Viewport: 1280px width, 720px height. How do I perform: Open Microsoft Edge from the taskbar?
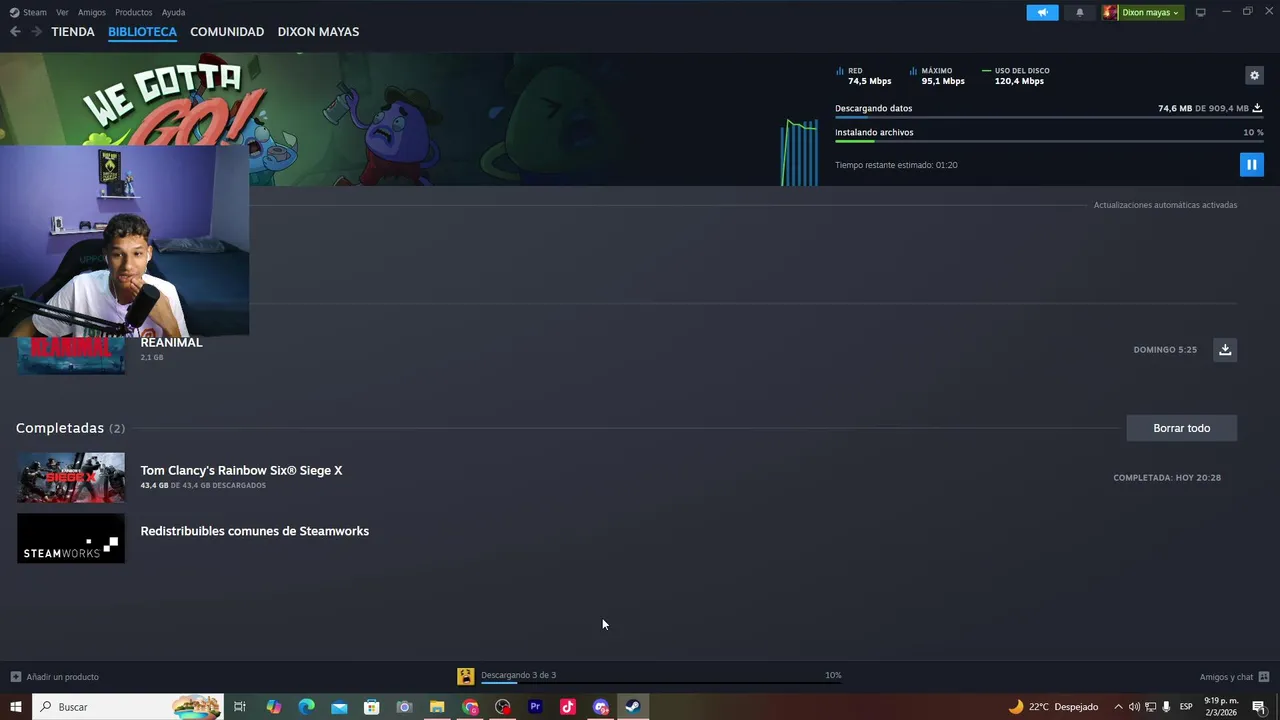coord(307,707)
